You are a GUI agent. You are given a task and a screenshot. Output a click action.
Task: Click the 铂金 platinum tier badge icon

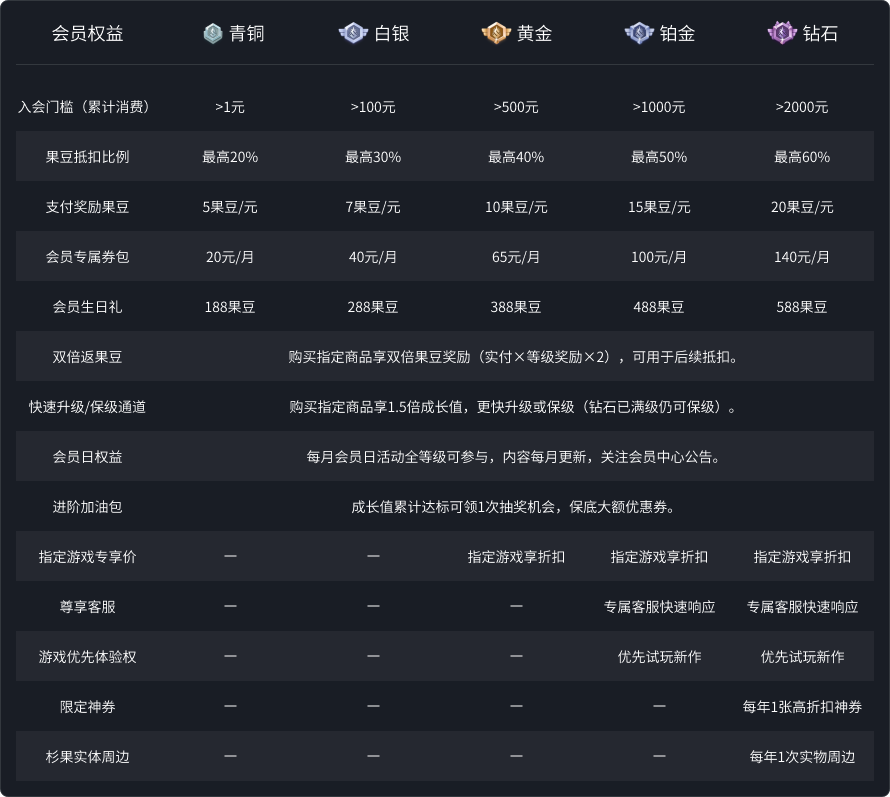(x=639, y=33)
